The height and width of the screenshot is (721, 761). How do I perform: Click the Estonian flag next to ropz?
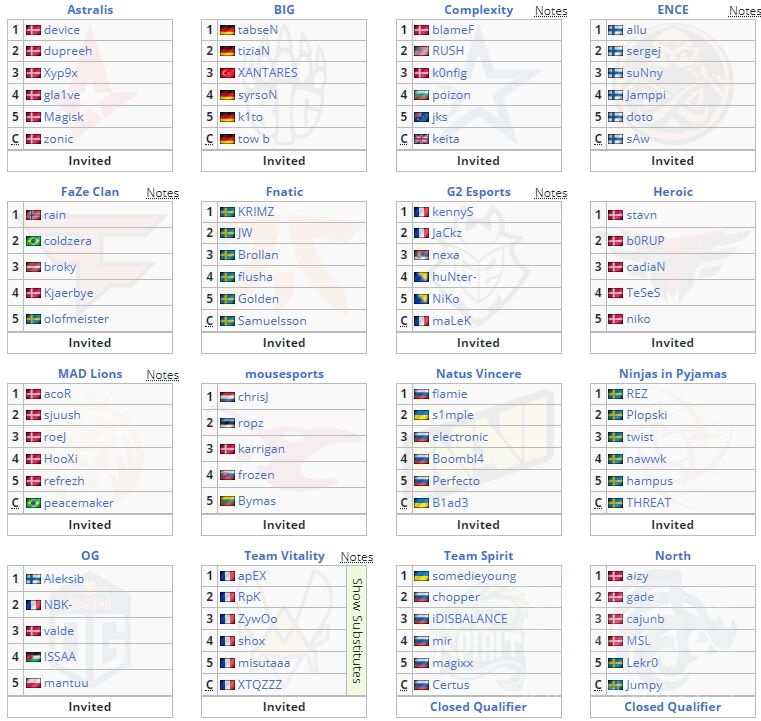coord(227,423)
